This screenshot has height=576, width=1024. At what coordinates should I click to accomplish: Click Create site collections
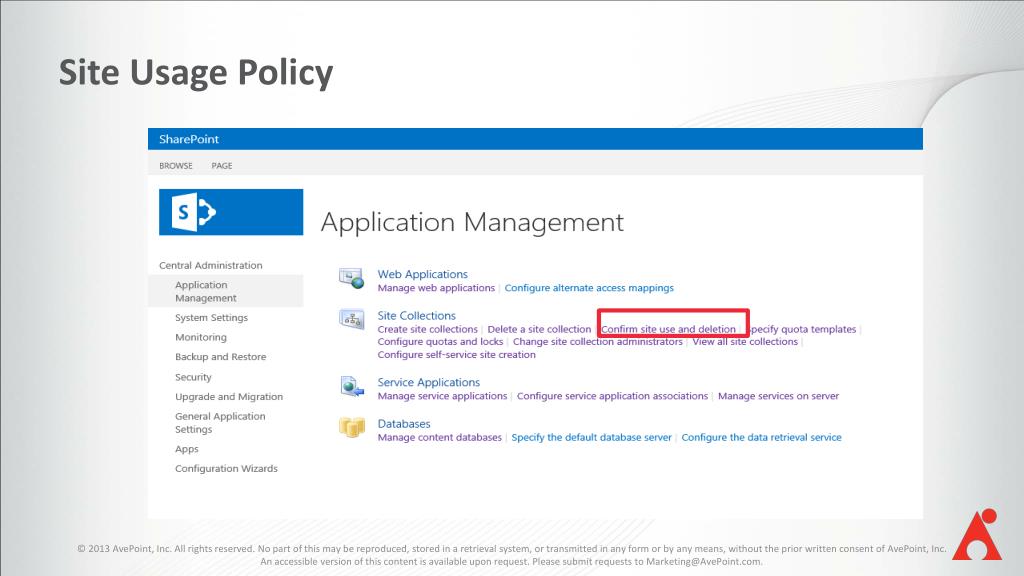click(x=428, y=329)
